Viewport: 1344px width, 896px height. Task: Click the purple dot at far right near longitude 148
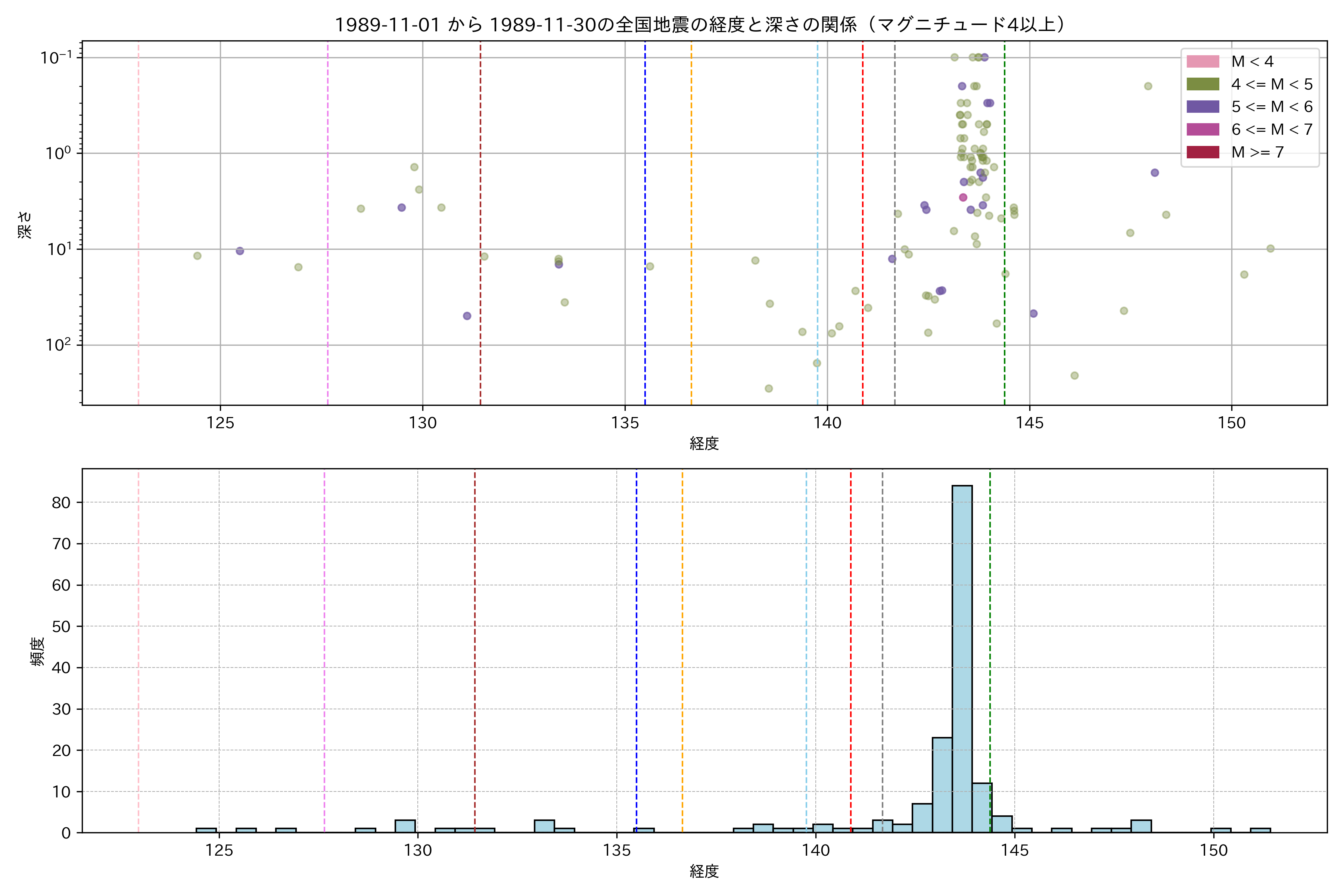pos(1154,172)
